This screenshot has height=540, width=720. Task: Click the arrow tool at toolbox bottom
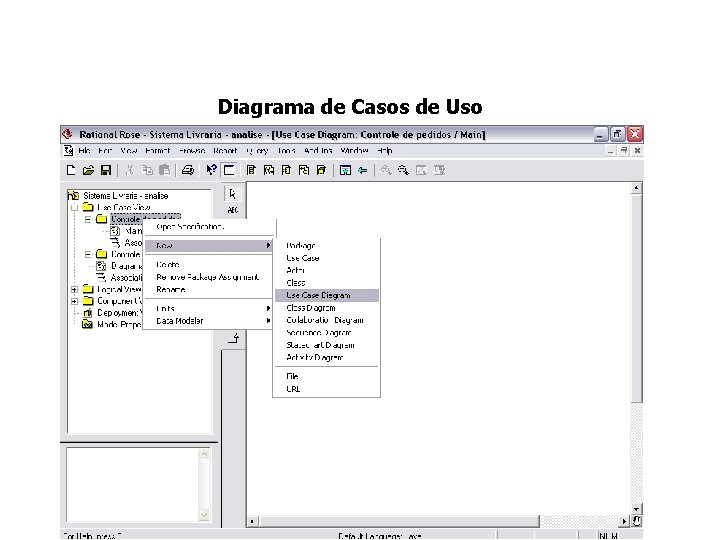(234, 339)
